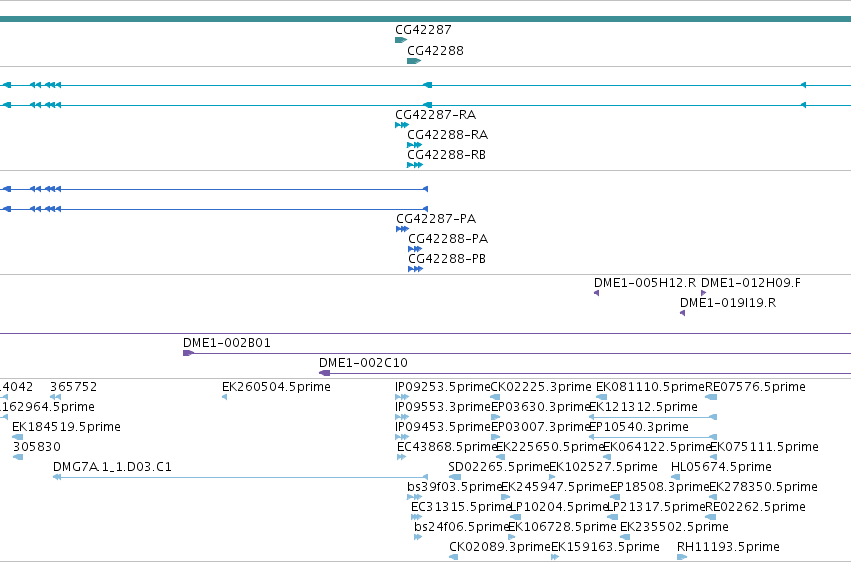Click the purple arrow glyph below DME1-002C10
The width and height of the screenshot is (851, 562).
coord(325,373)
